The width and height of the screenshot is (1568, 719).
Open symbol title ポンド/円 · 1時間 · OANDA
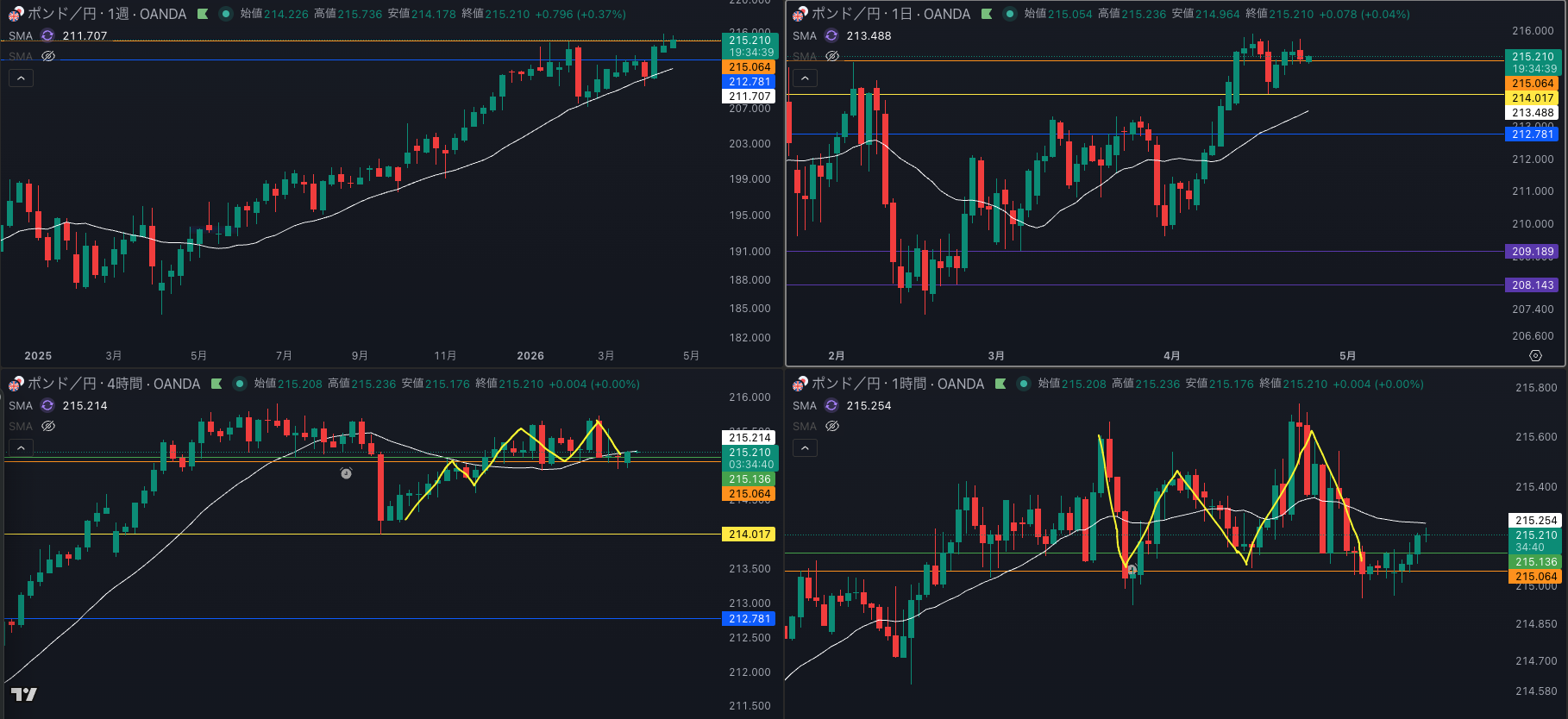tap(898, 384)
